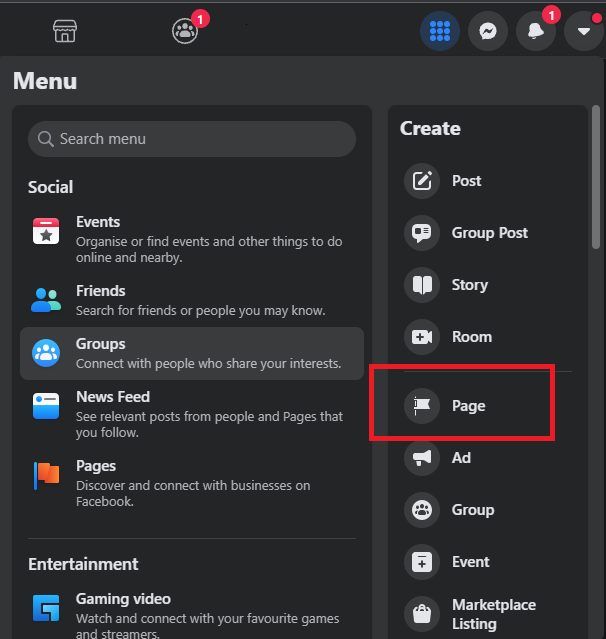Screen dimensions: 606x639
Task: Choose Group in the Create list
Action: (487, 510)
